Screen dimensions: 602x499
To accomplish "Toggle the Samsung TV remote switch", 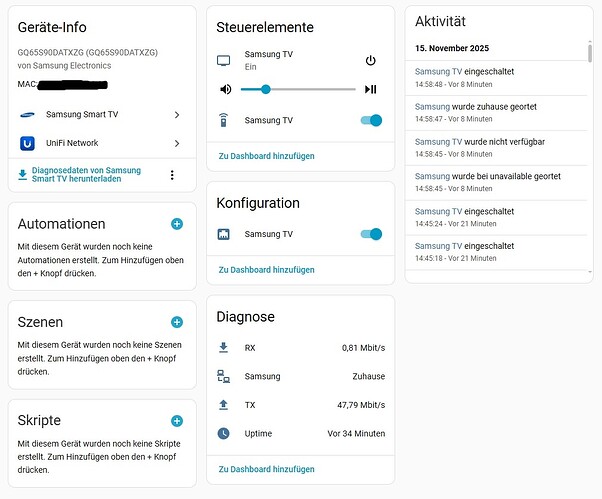I will pos(370,120).
